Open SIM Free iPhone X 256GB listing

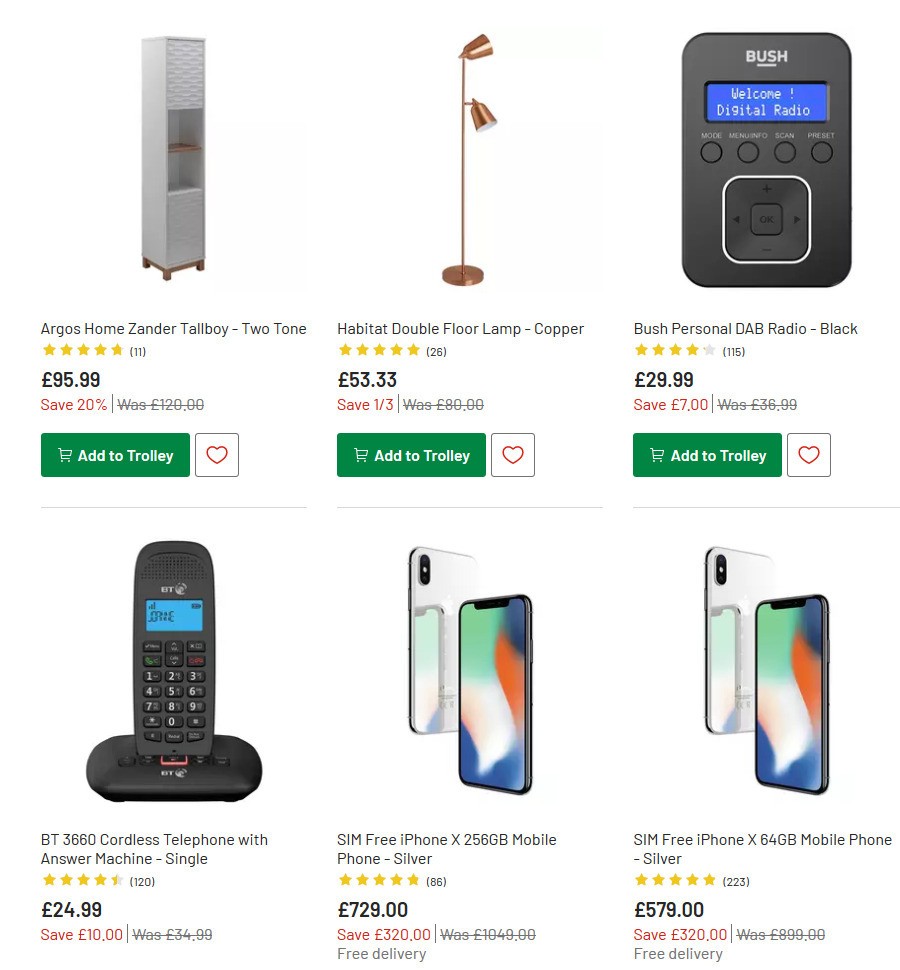point(446,848)
